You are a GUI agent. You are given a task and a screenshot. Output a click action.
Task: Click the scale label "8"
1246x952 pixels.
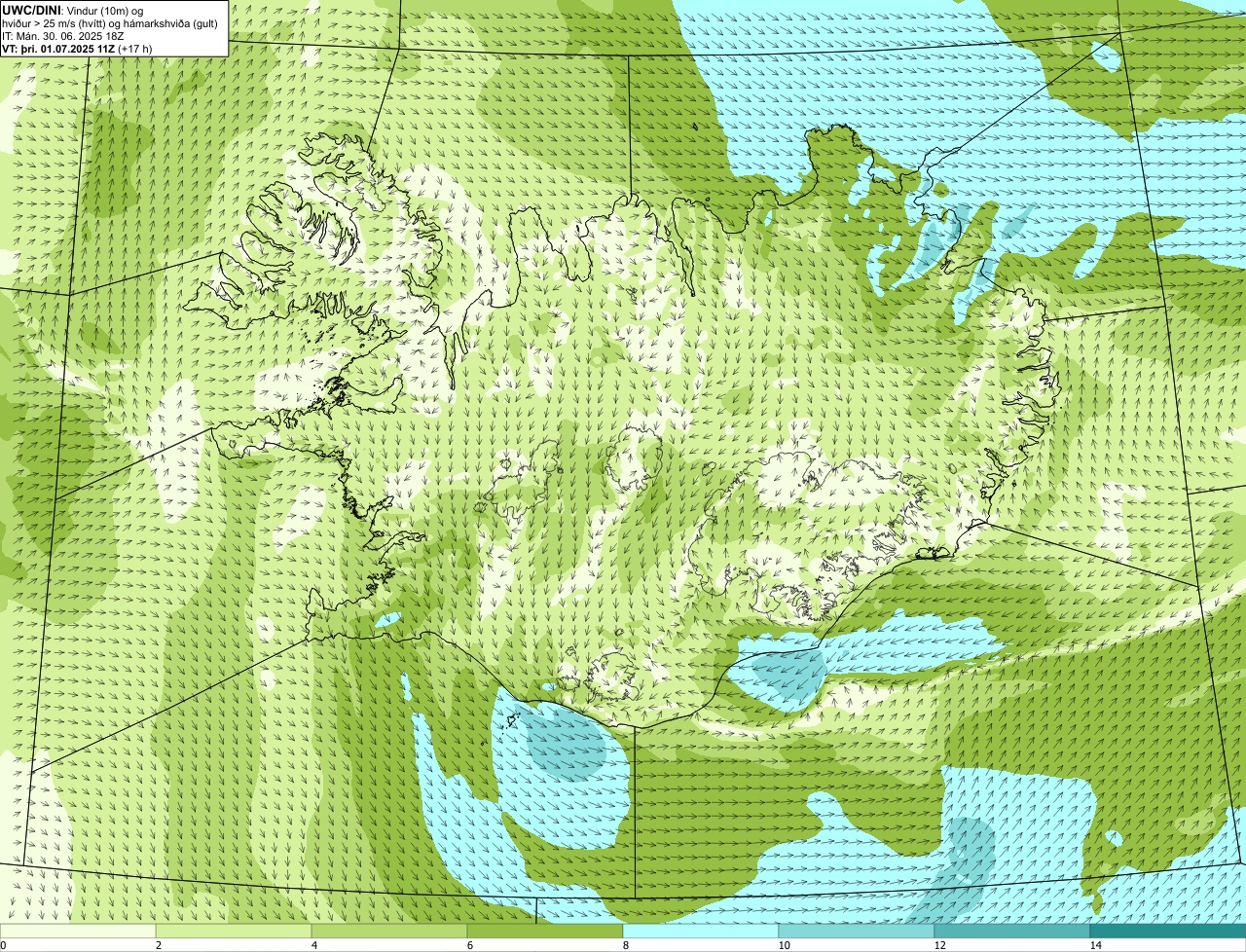pos(625,945)
